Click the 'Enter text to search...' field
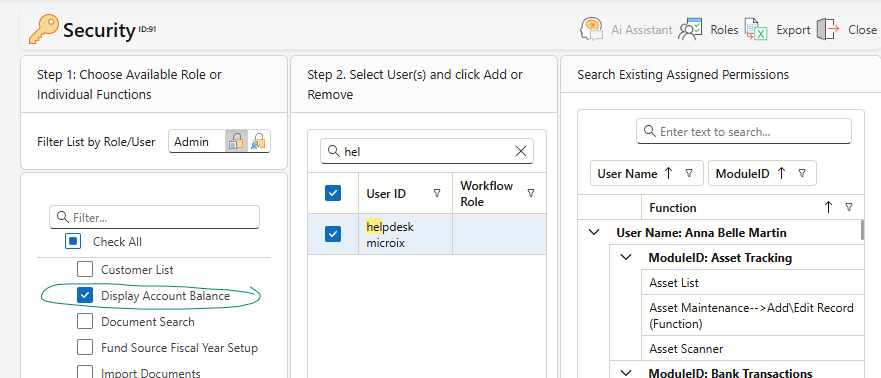 pos(744,131)
